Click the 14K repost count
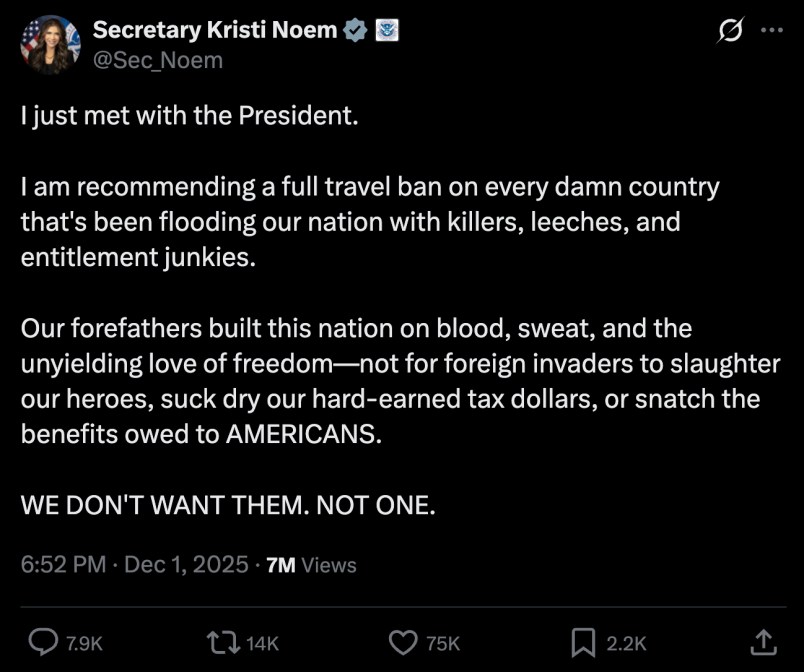This screenshot has width=804, height=672. [x=262, y=644]
